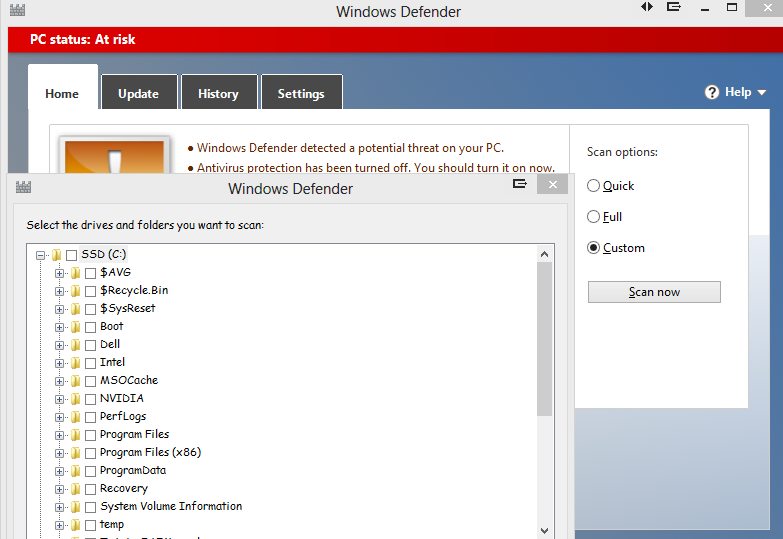
Task: Click the left-right arrows icon in main title bar
Action: 647,6
